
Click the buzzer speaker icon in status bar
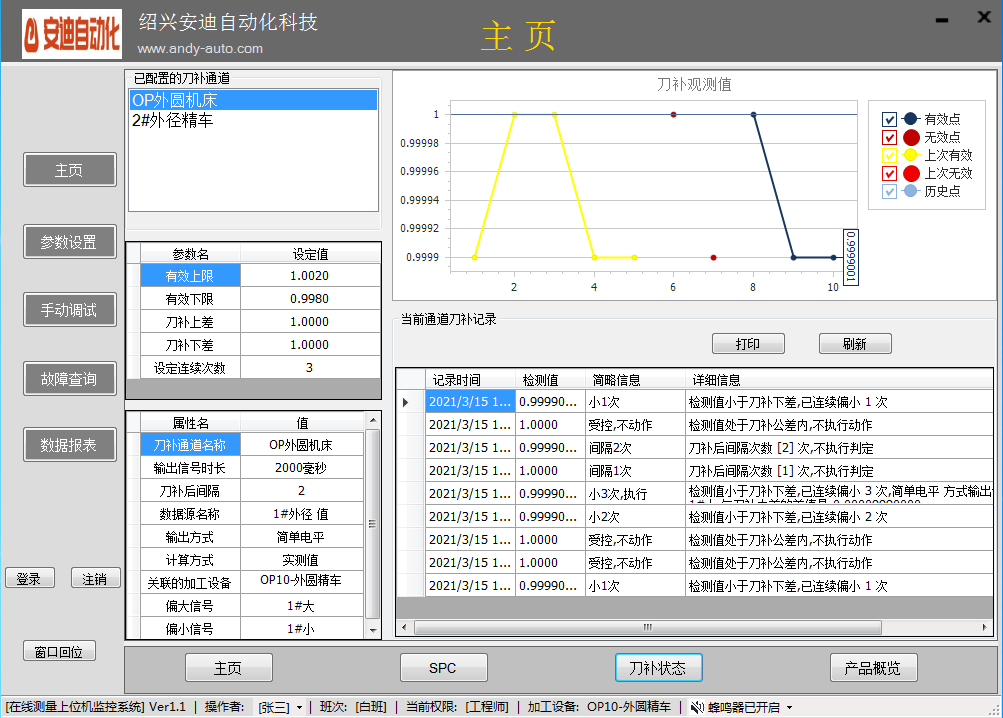(697, 707)
